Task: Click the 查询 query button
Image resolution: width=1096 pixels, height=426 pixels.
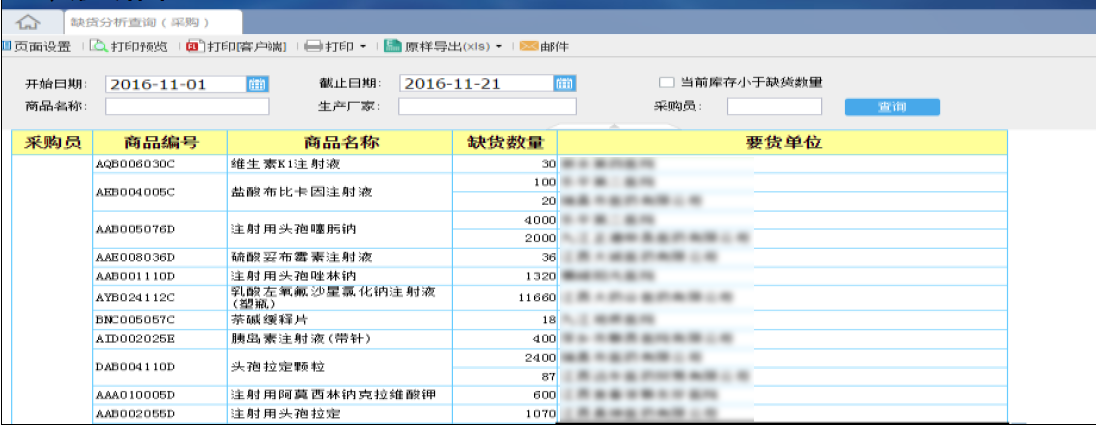Action: click(892, 107)
